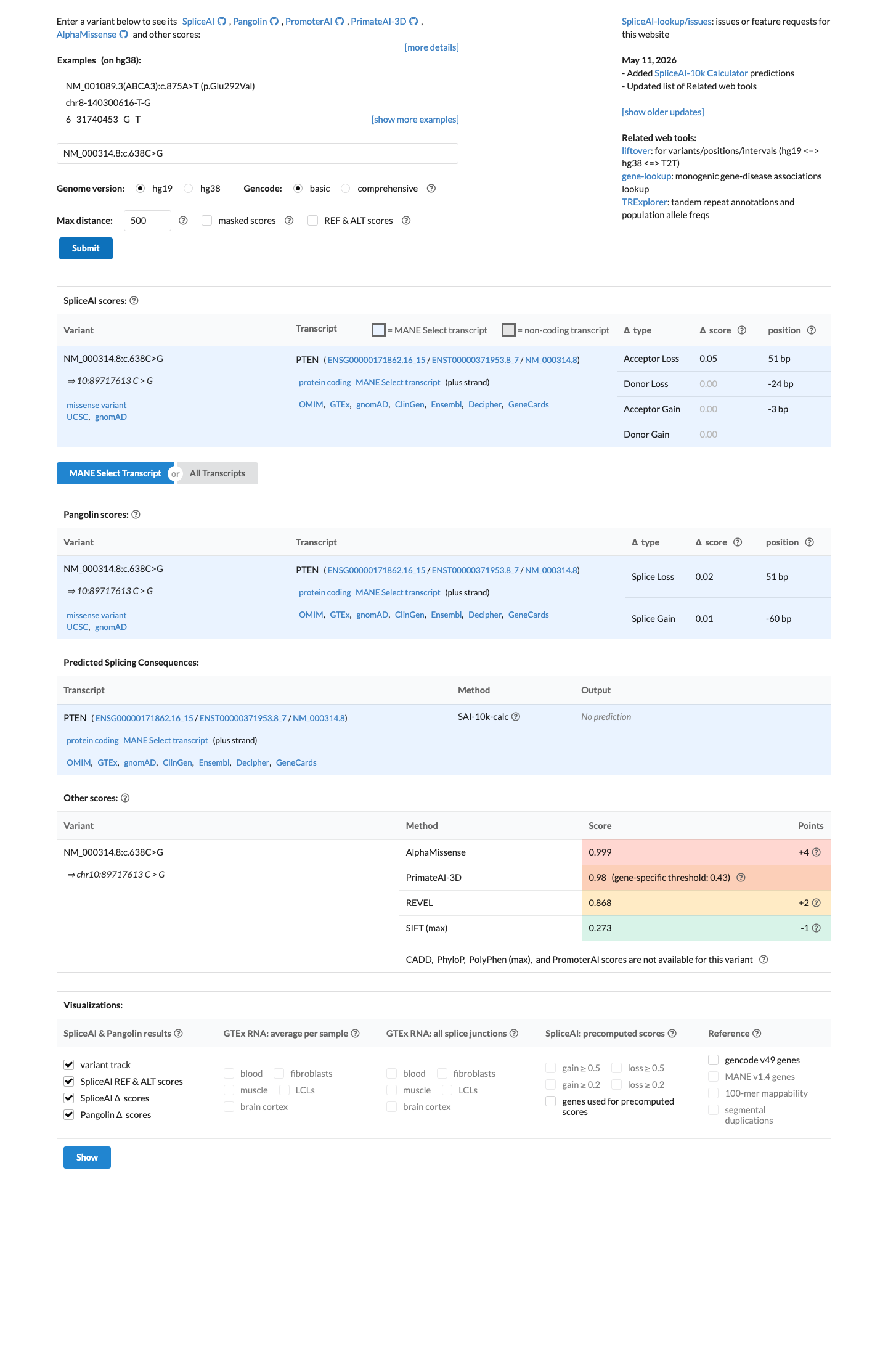Select hg19 genome version
The height and width of the screenshot is (1356, 896).
[x=141, y=189]
